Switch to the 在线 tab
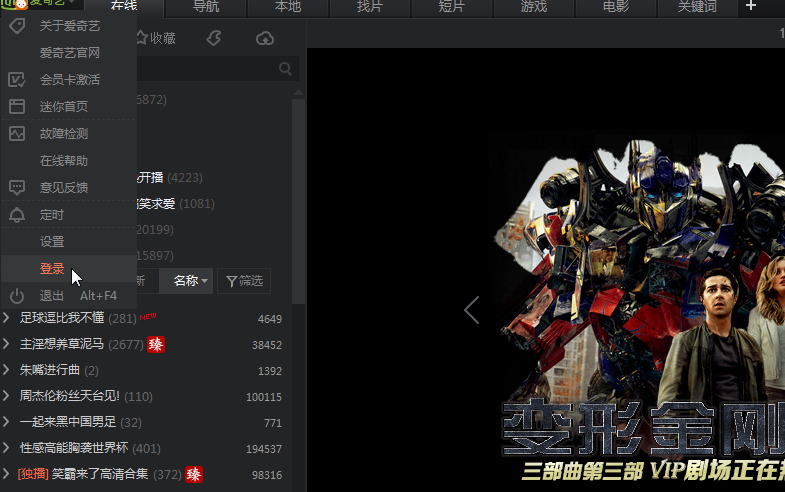The height and width of the screenshot is (492, 785). [x=124, y=7]
